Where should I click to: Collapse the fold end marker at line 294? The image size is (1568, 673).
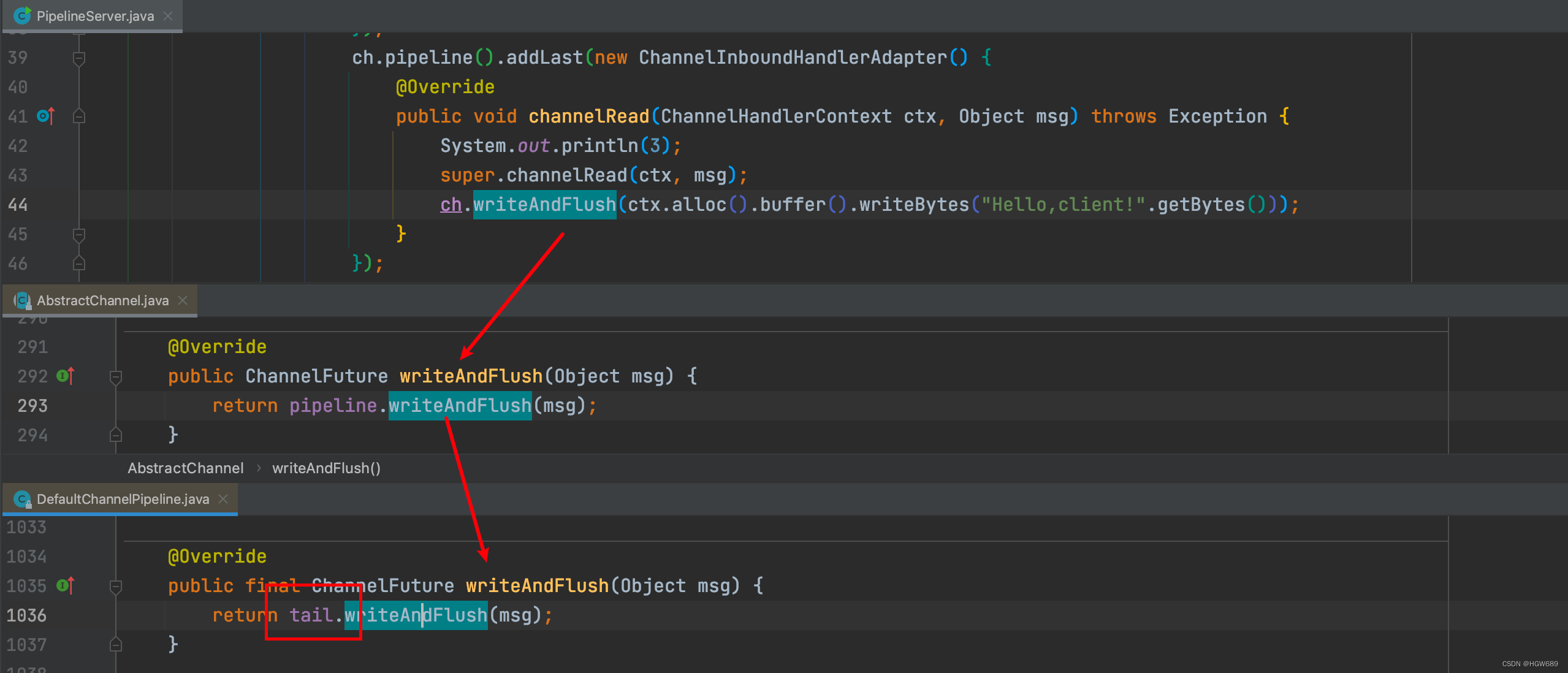coord(116,435)
